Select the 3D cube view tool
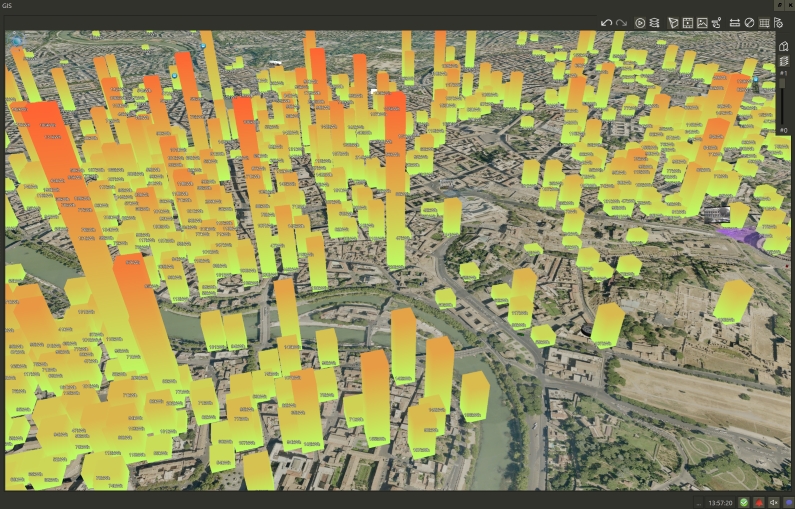Screen dimensions: 795x509 (x=673, y=23)
